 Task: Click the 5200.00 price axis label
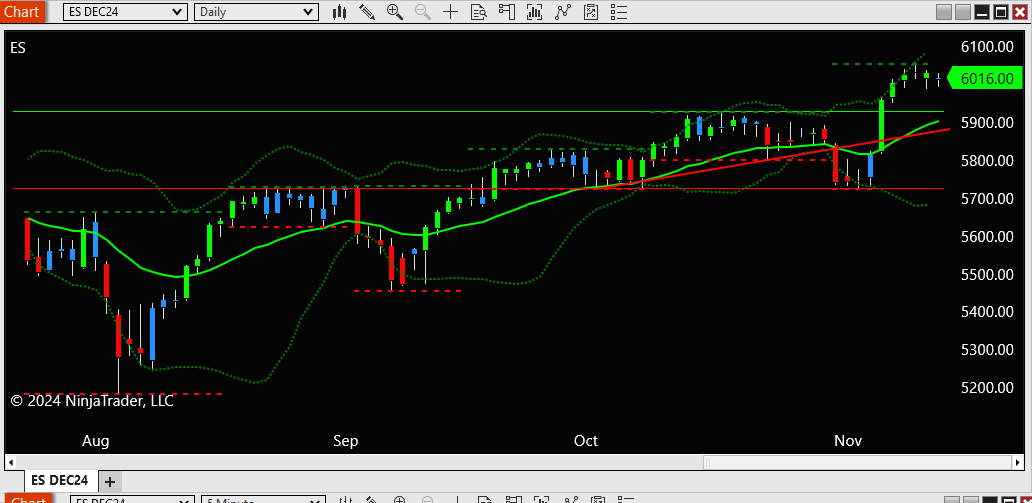click(x=986, y=387)
